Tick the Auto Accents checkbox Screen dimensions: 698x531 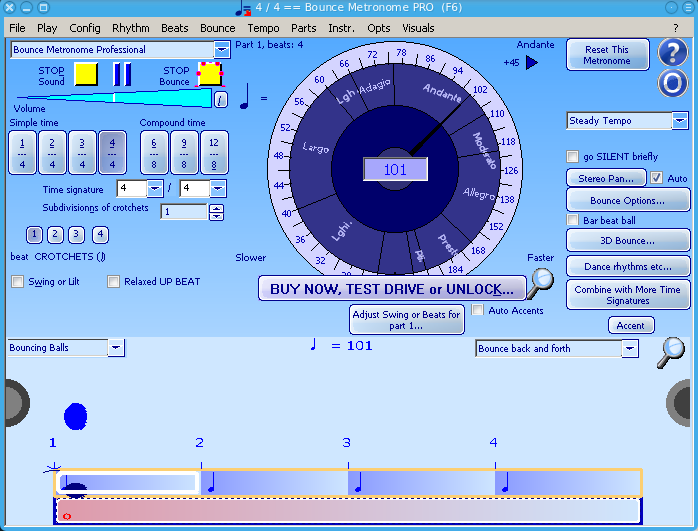[477, 310]
